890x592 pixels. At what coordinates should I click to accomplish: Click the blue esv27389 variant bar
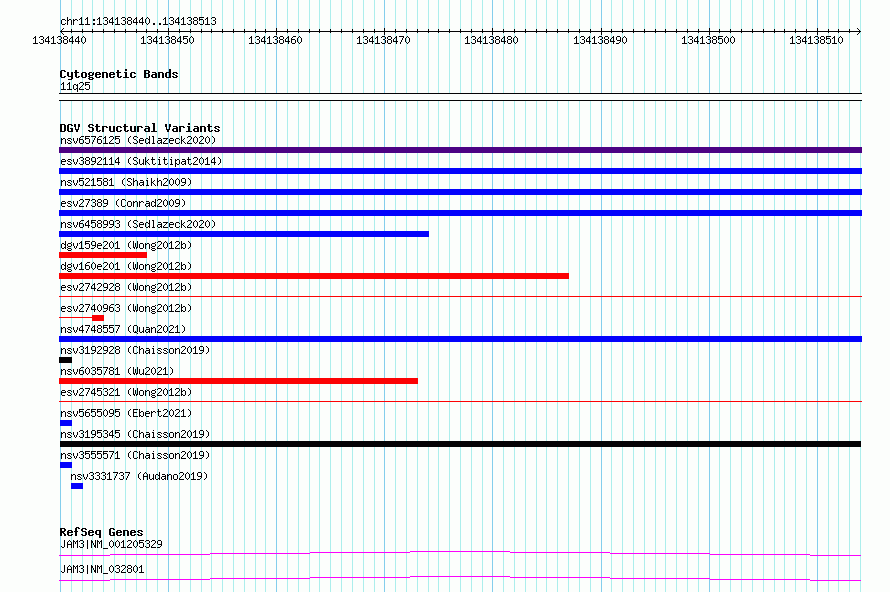click(460, 213)
